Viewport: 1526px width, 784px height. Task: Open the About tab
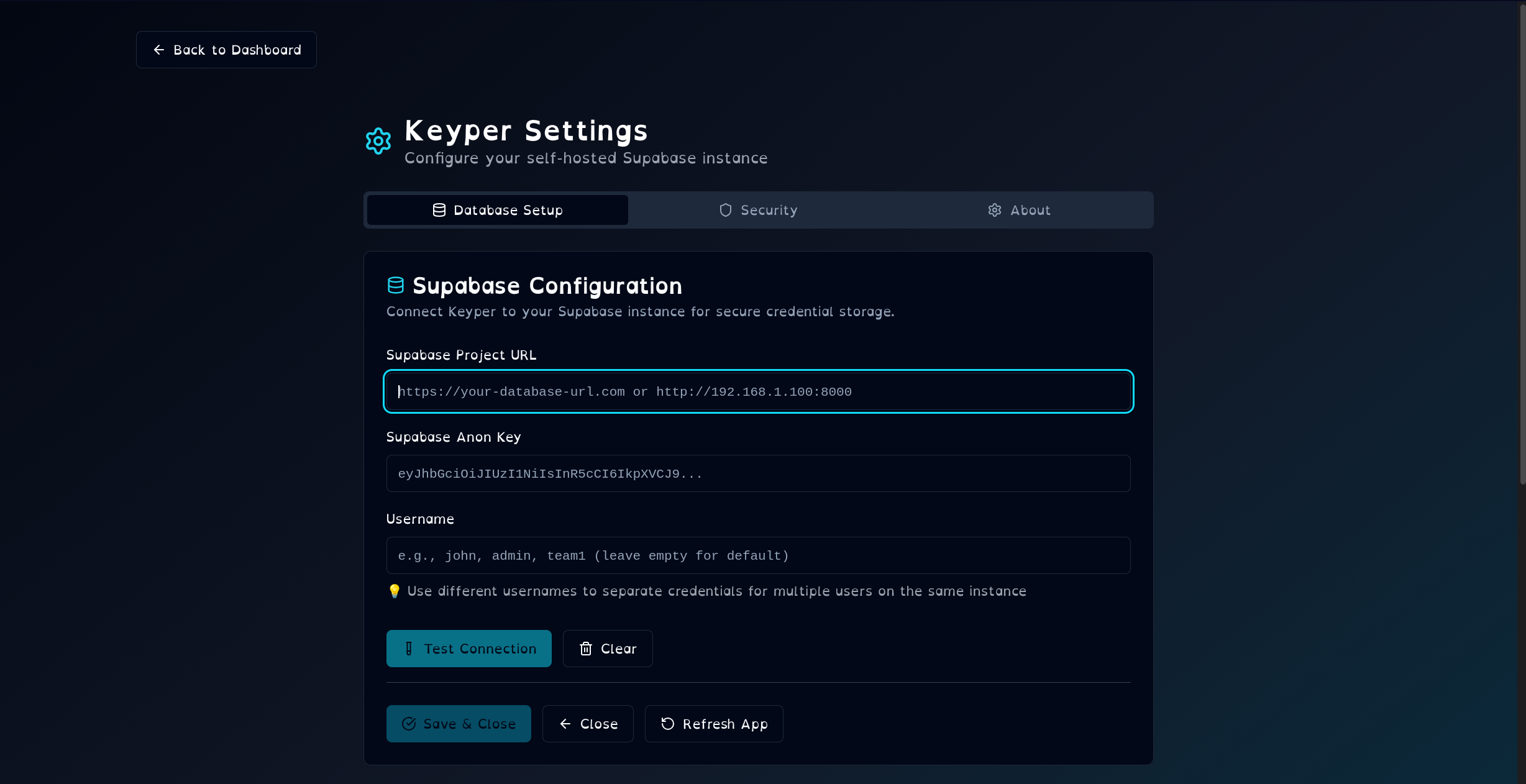click(1018, 210)
